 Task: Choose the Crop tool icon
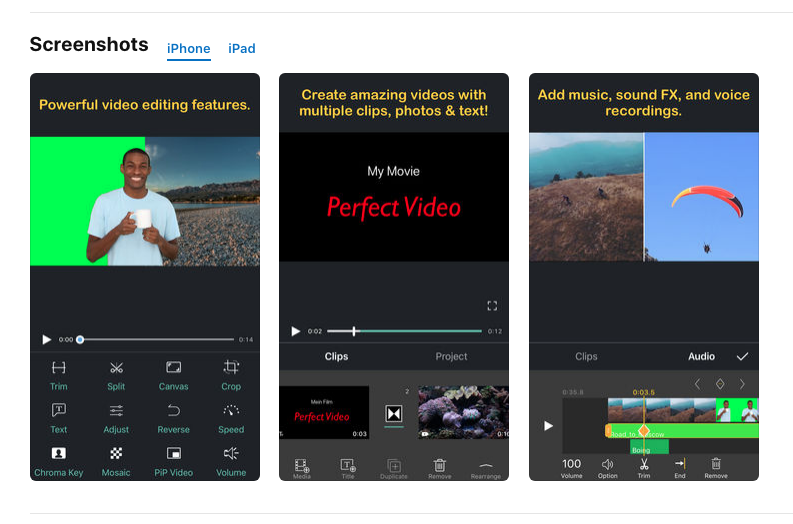(231, 367)
